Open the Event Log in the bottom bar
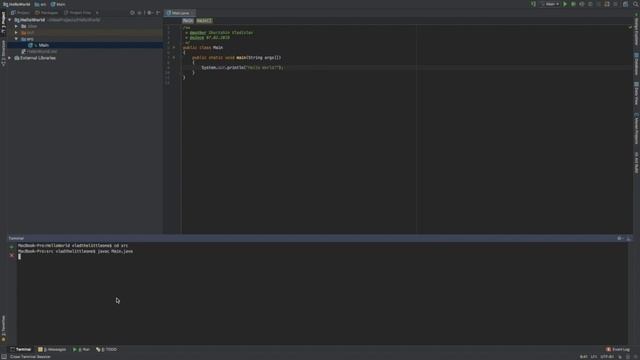The image size is (640, 360). coord(618,349)
